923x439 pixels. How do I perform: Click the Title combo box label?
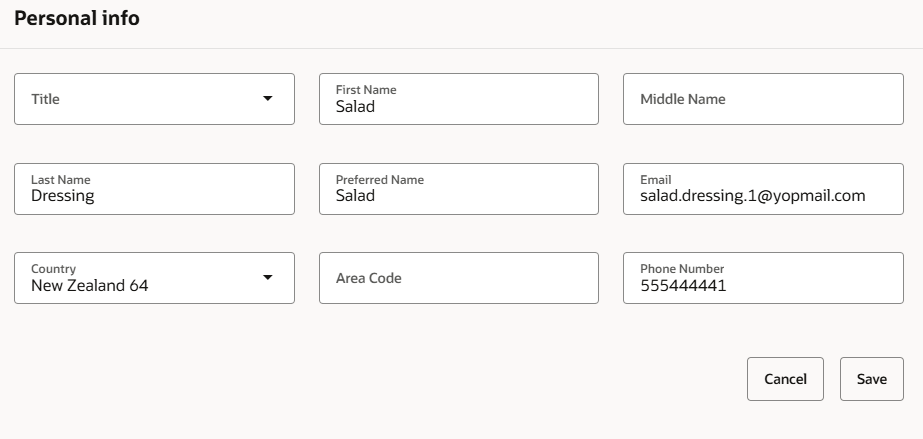(46, 99)
